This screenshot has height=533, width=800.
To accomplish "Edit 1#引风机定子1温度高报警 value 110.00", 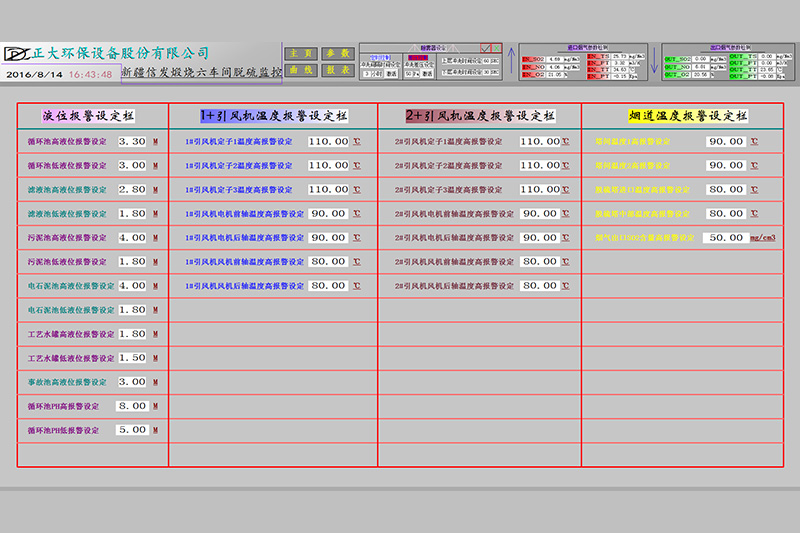I will point(329,141).
